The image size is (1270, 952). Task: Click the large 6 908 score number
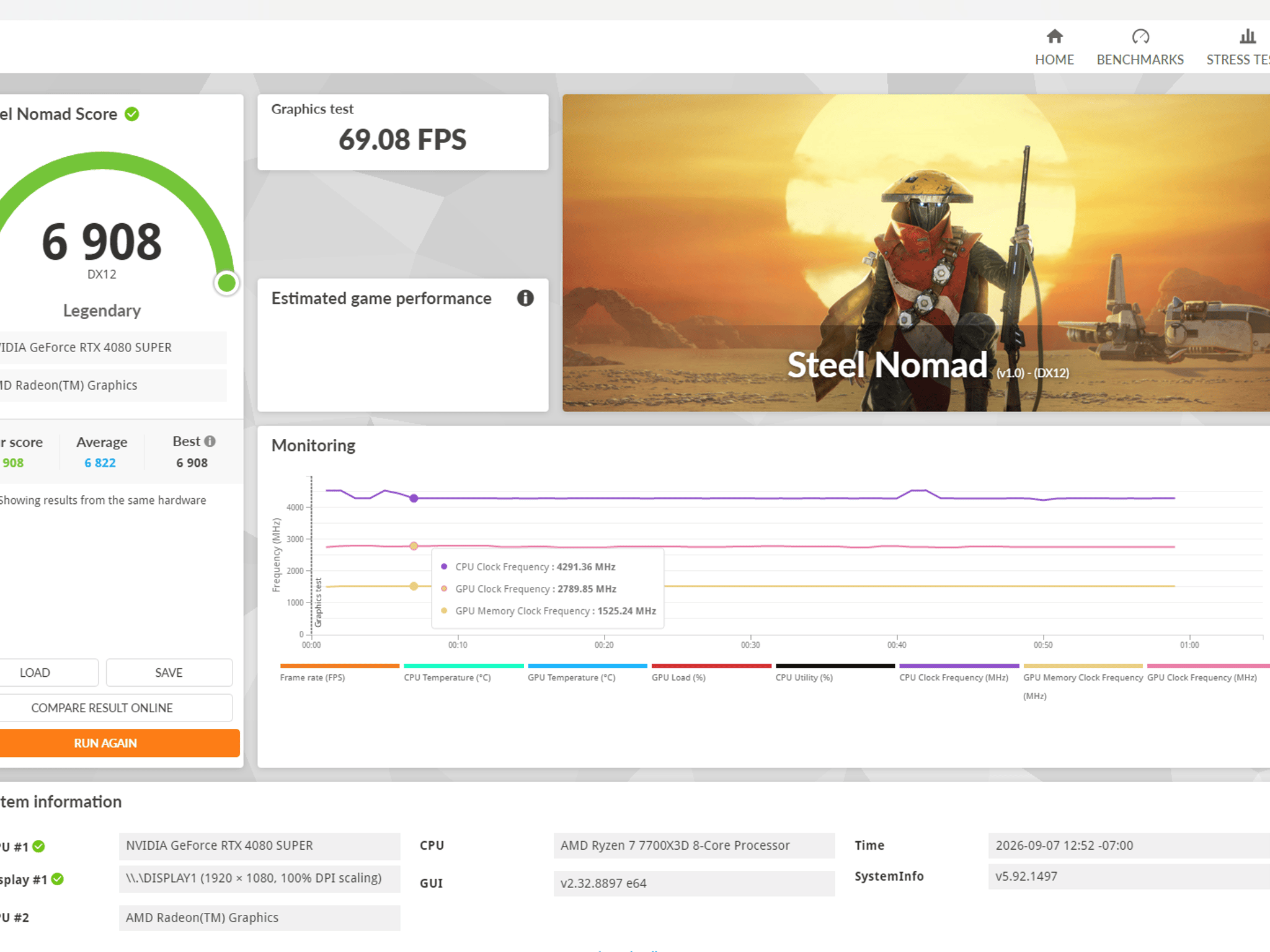(102, 242)
